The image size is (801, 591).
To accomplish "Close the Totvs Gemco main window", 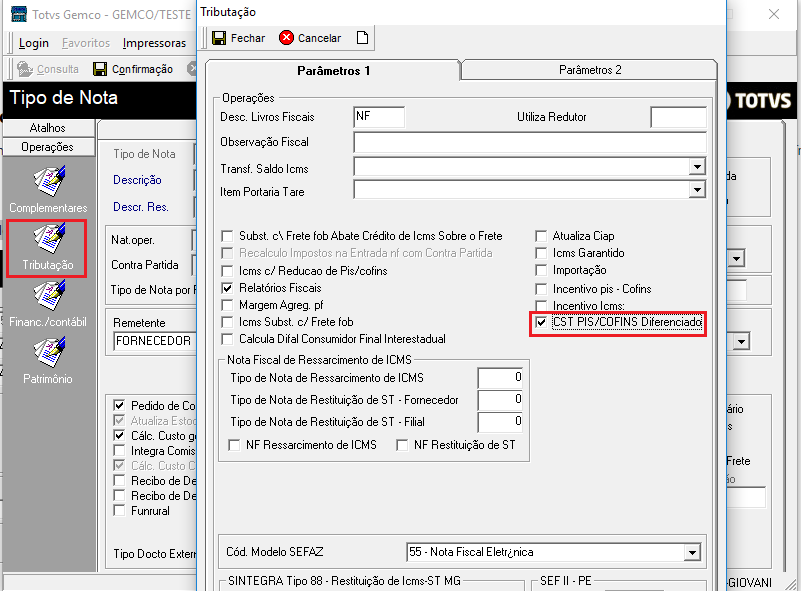I will (774, 14).
